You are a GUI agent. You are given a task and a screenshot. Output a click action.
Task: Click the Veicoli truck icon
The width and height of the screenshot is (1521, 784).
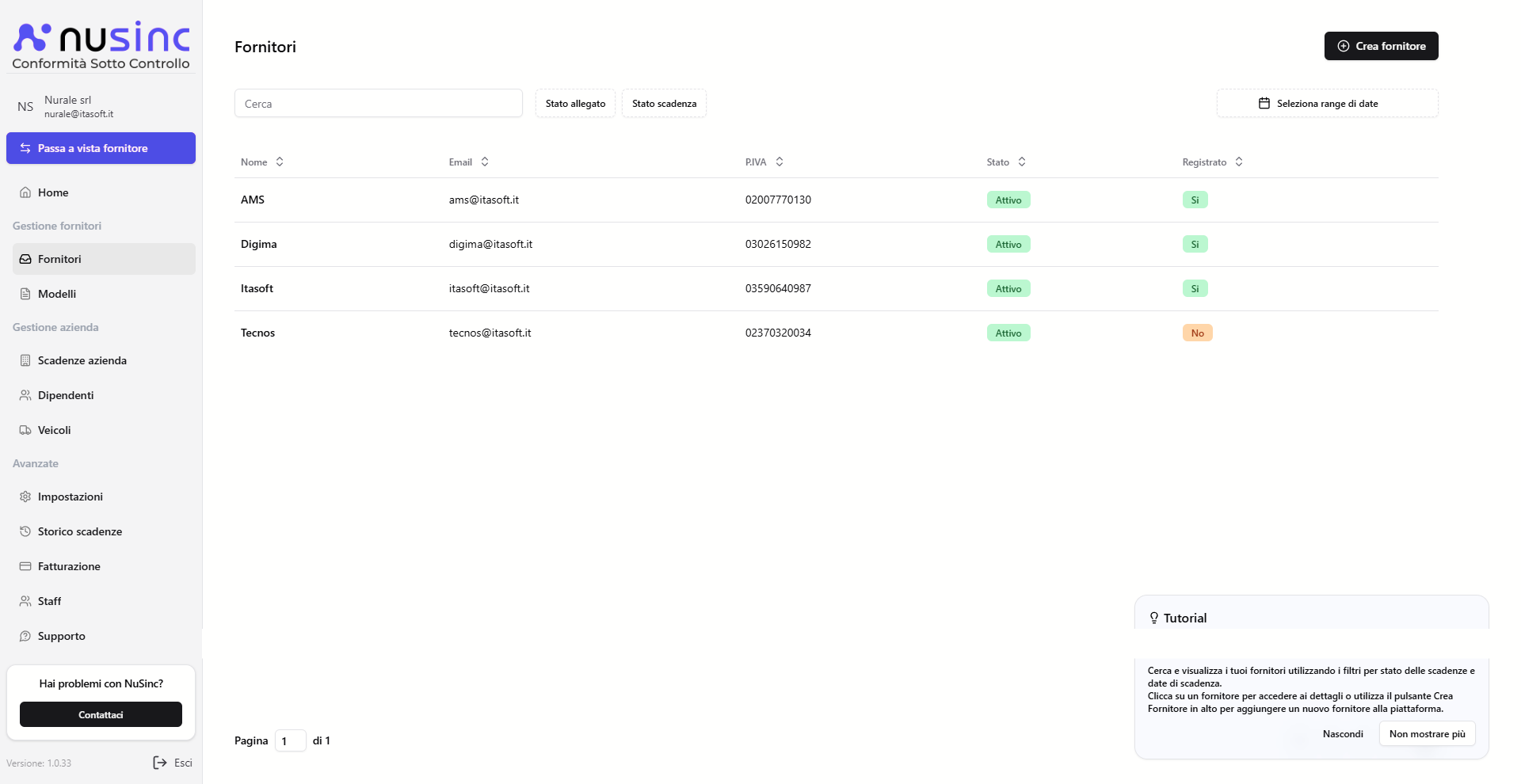pyautogui.click(x=25, y=430)
